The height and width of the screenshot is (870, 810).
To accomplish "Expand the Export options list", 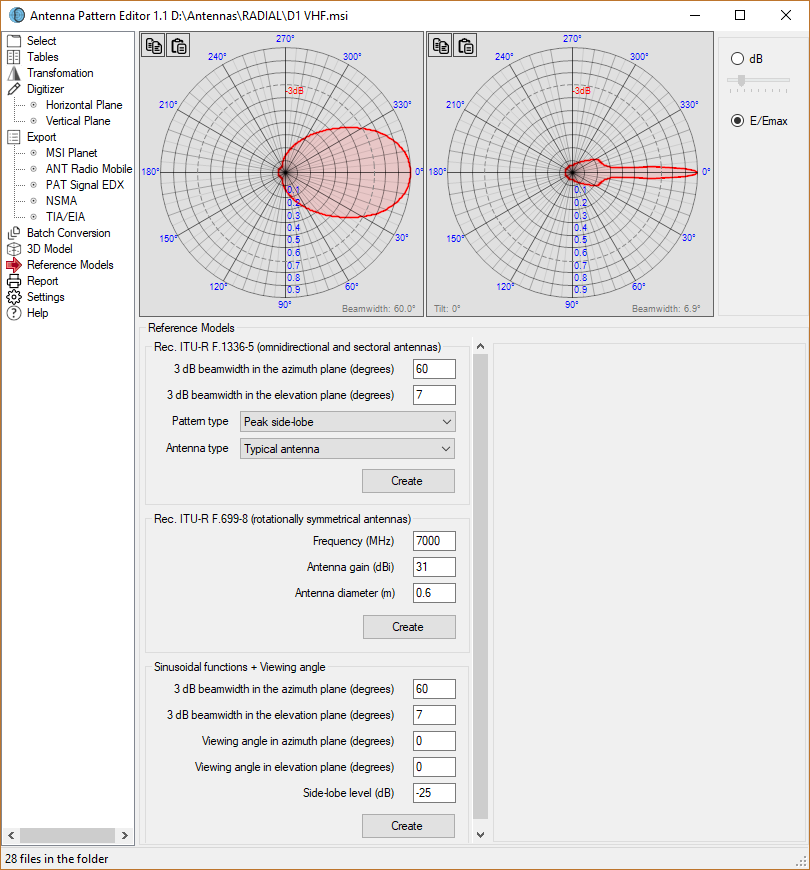I will pos(43,136).
